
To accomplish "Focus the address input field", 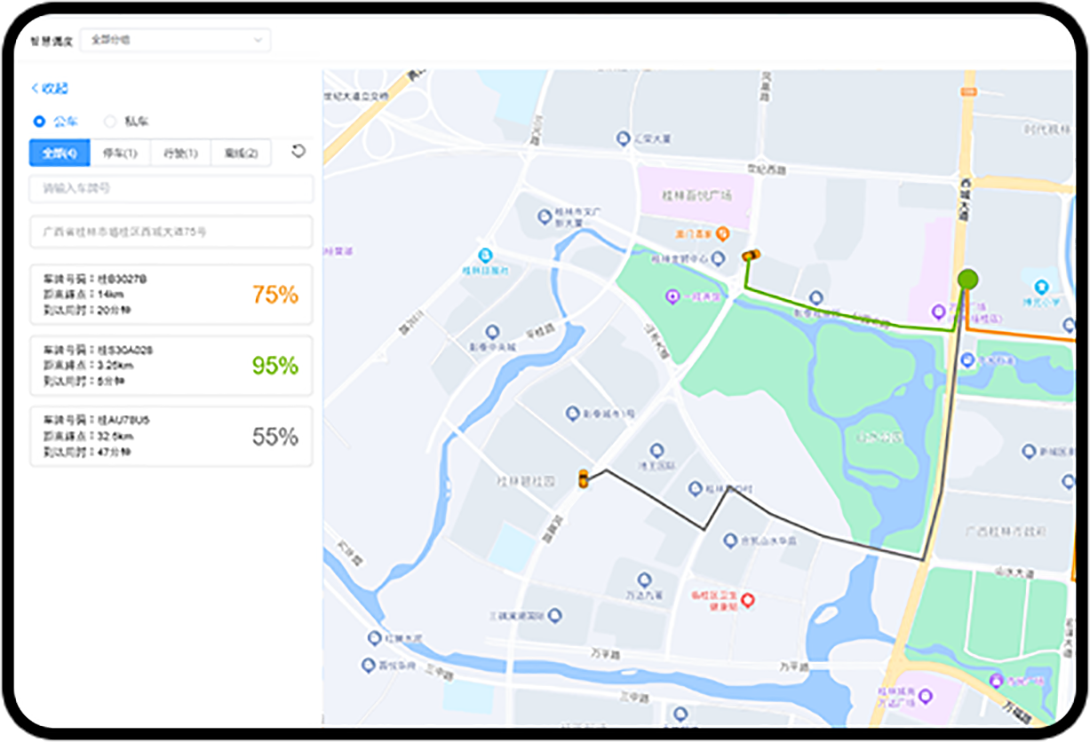I will click(x=171, y=232).
